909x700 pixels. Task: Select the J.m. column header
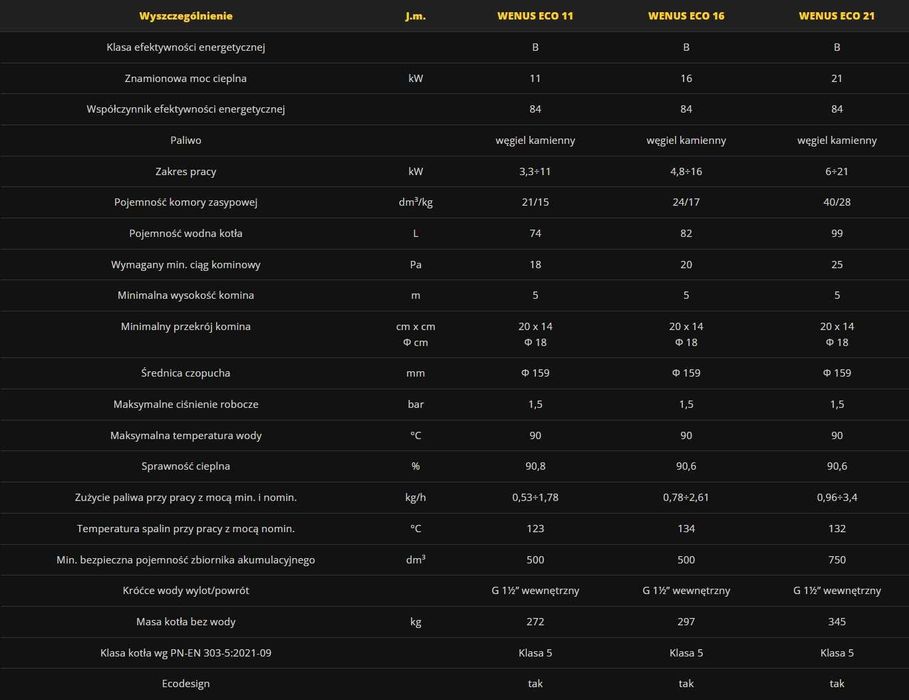(415, 16)
